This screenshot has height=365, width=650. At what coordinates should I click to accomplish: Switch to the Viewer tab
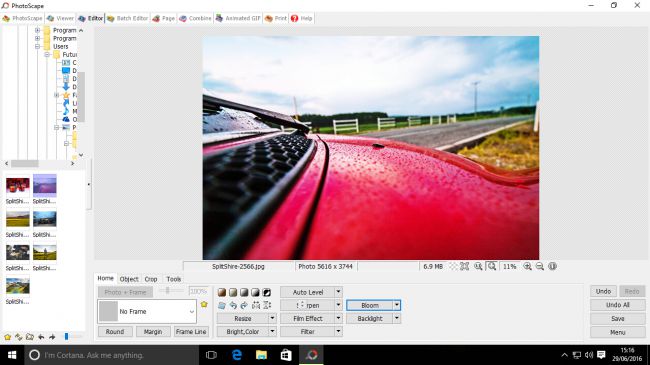pyautogui.click(x=61, y=18)
